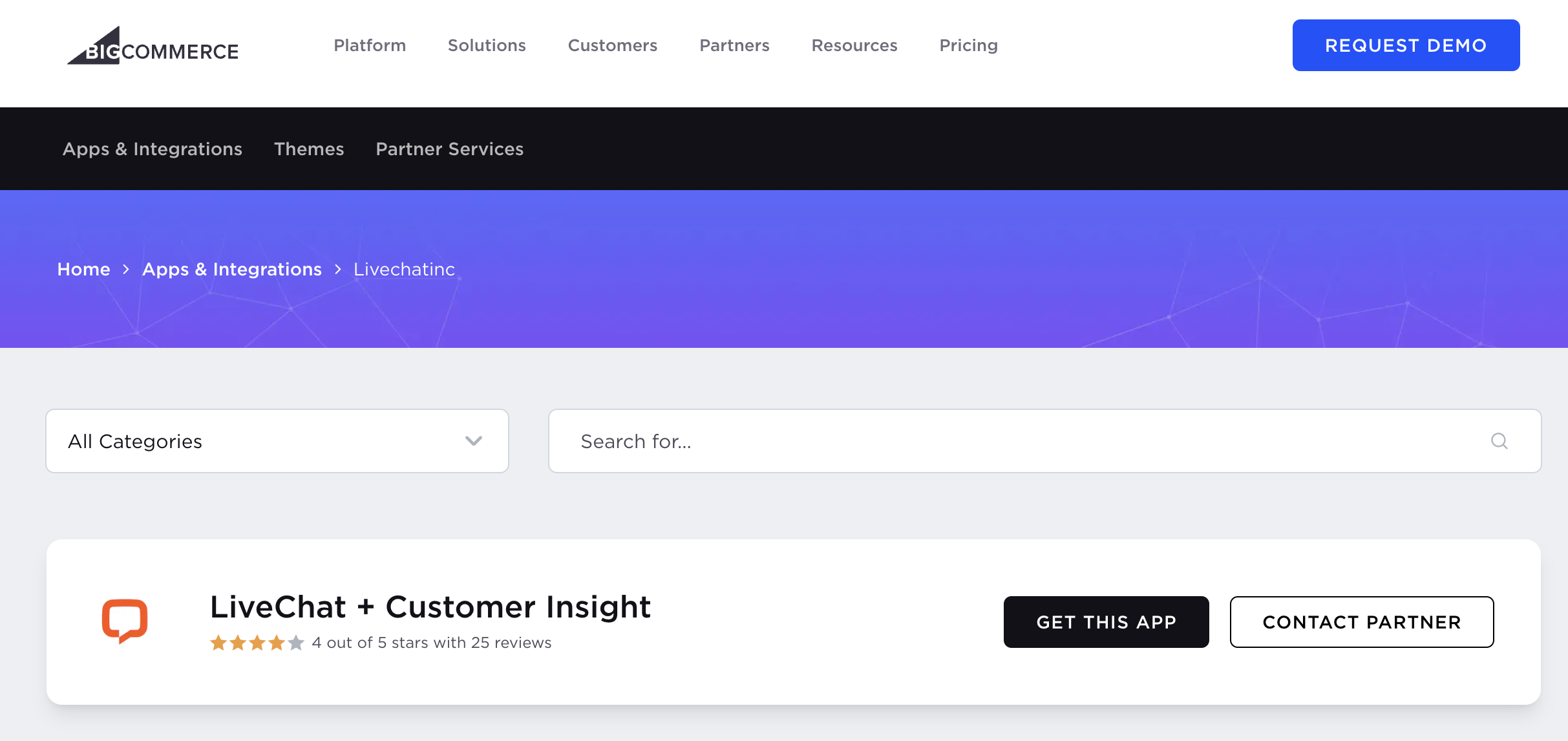This screenshot has height=741, width=1568.
Task: Click the breadcrumb Home icon link
Action: tap(82, 268)
